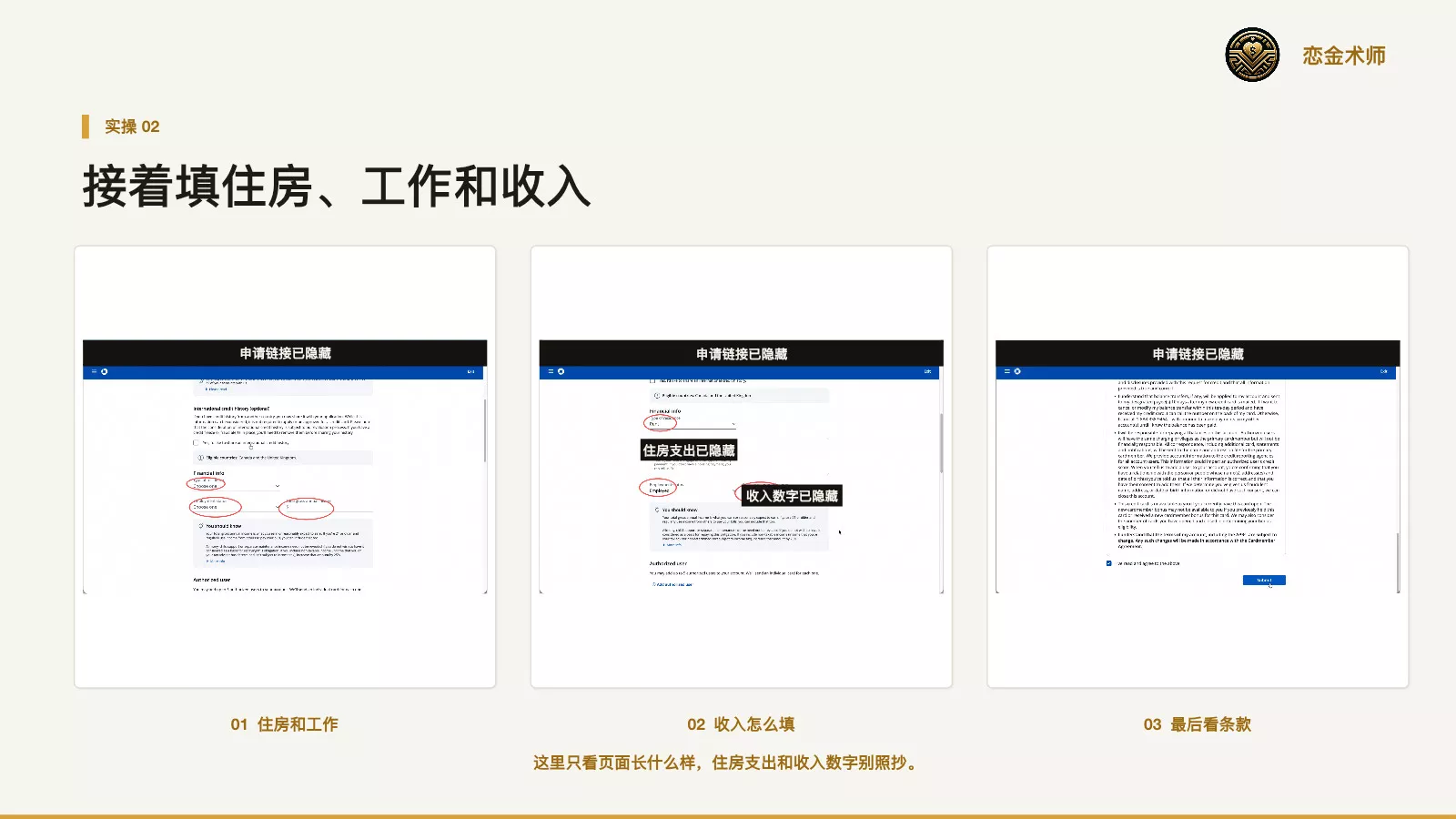Viewport: 1456px width, 819px height.
Task: Click 'See more' under You should know in screenshot 02
Action: (672, 545)
